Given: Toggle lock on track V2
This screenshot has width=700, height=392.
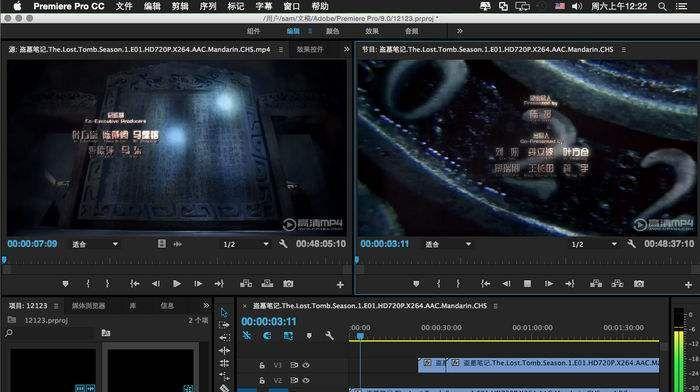Looking at the screenshot, I should (262, 380).
